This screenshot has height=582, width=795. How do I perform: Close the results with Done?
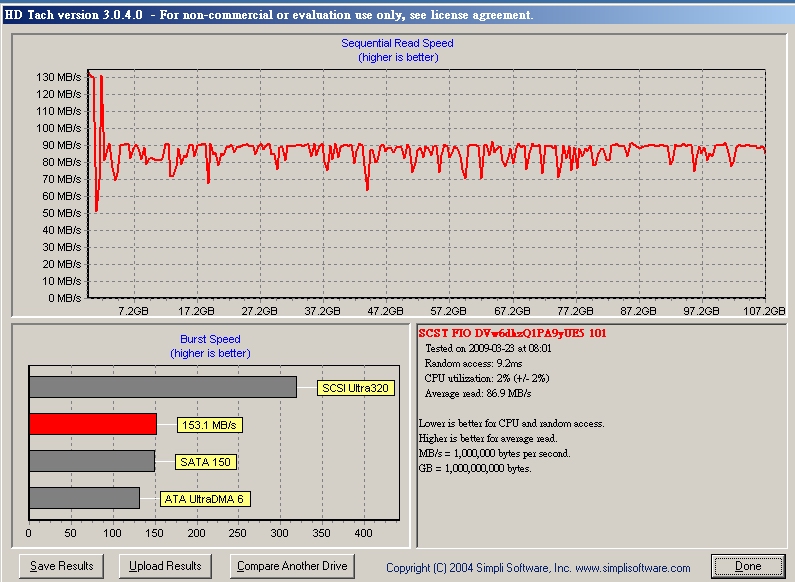(748, 566)
